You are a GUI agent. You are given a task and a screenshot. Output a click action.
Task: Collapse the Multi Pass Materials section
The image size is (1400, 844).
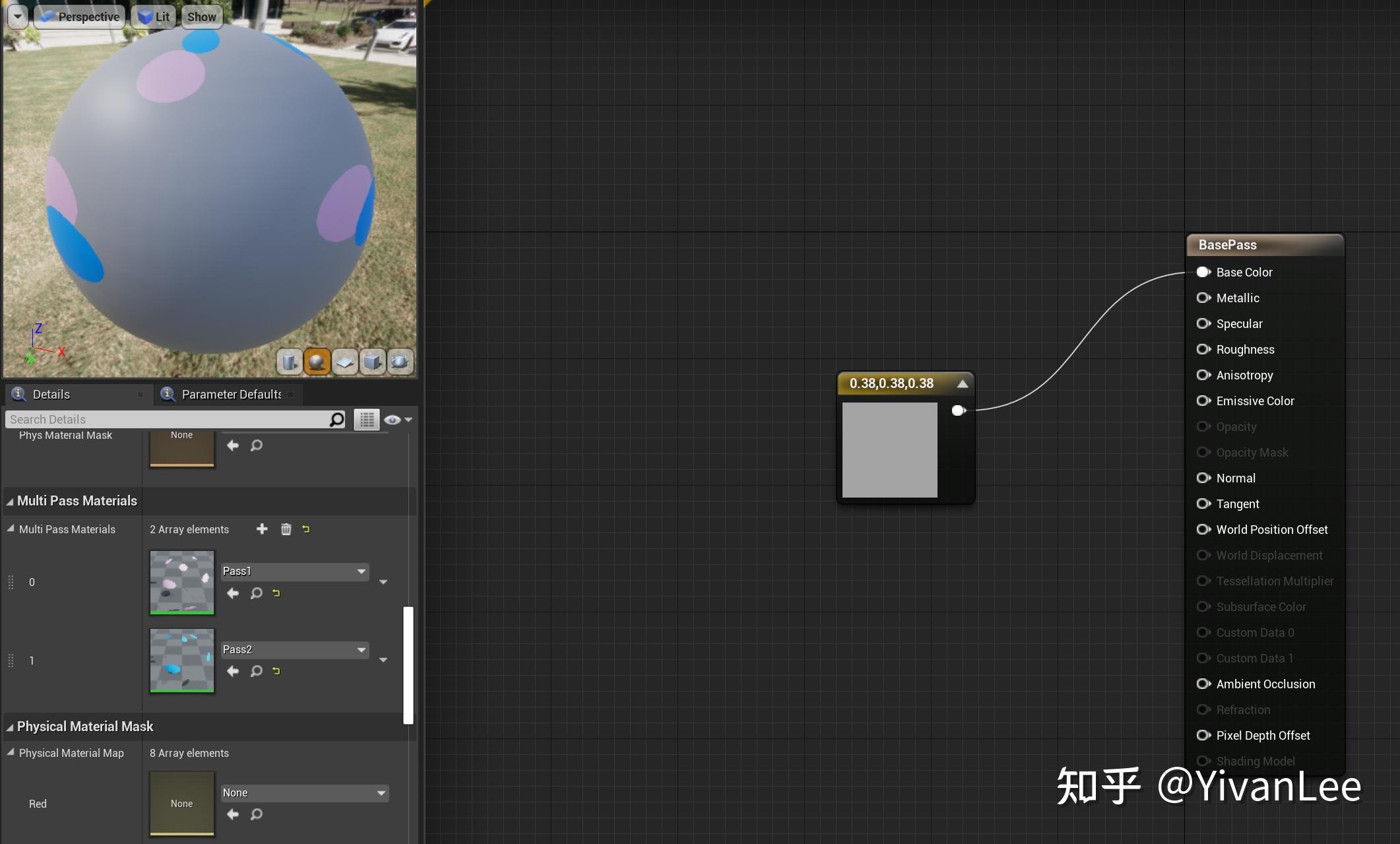click(10, 502)
